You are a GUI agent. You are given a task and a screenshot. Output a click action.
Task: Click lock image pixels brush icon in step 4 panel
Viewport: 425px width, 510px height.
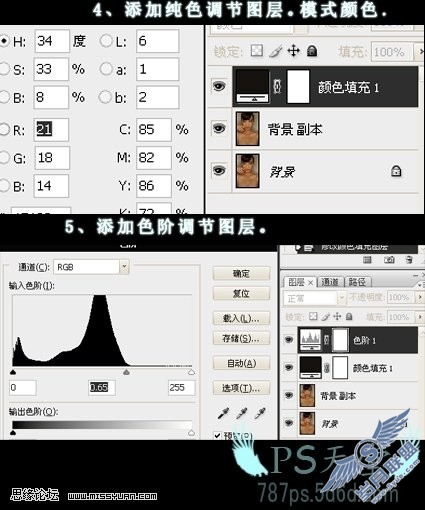pyautogui.click(x=275, y=51)
